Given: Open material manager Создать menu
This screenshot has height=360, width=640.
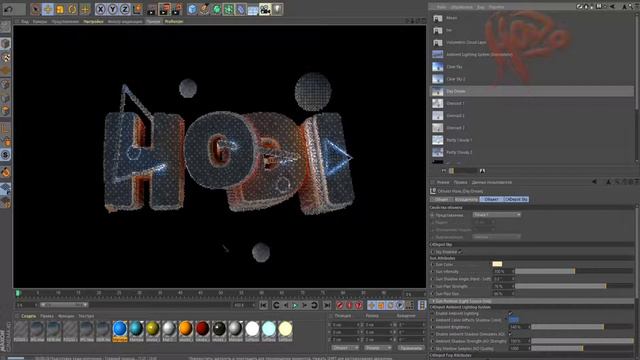Looking at the screenshot, I should tap(28, 316).
